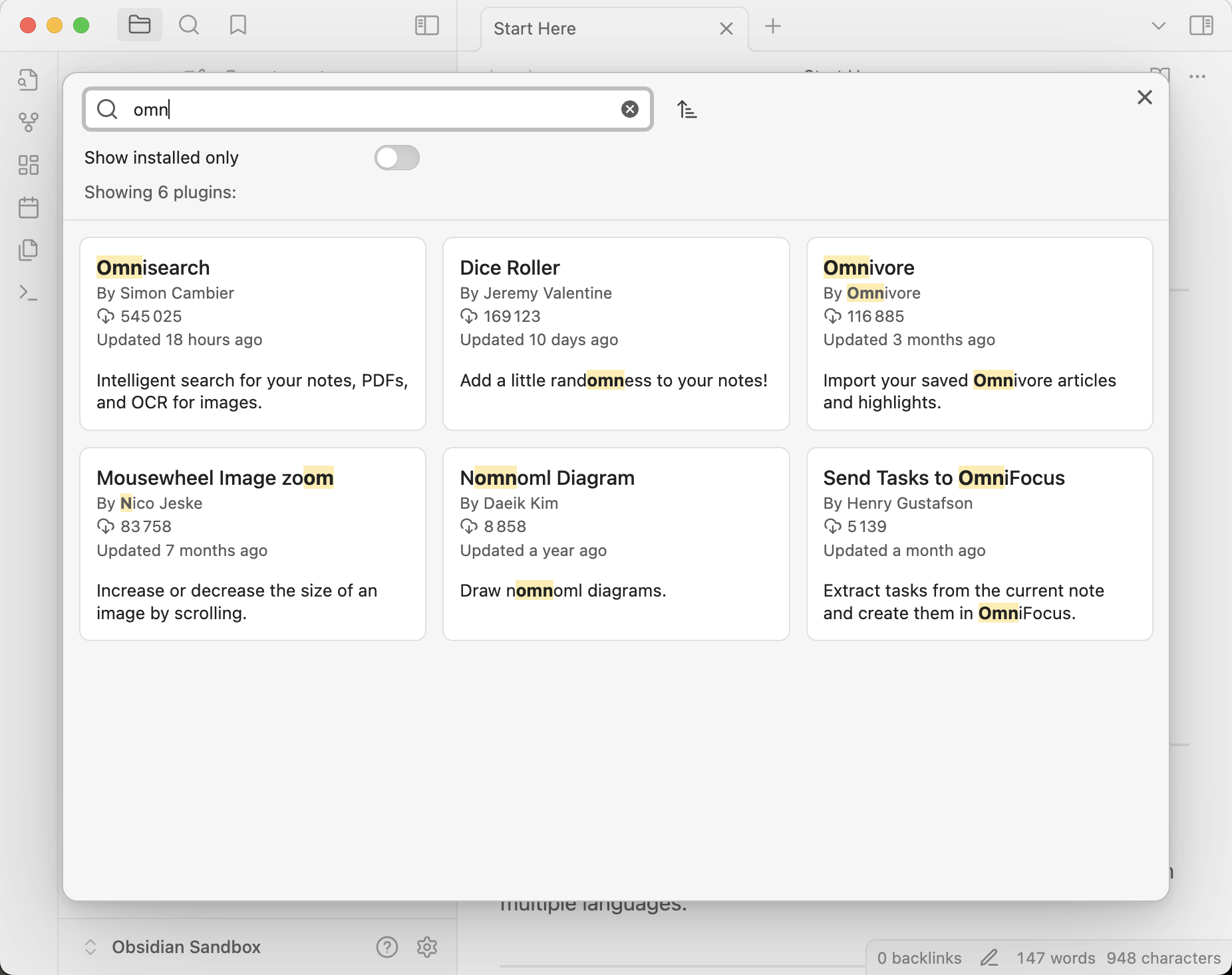The height and width of the screenshot is (975, 1232).
Task: Open vault search via magnifier icon
Action: click(x=189, y=25)
